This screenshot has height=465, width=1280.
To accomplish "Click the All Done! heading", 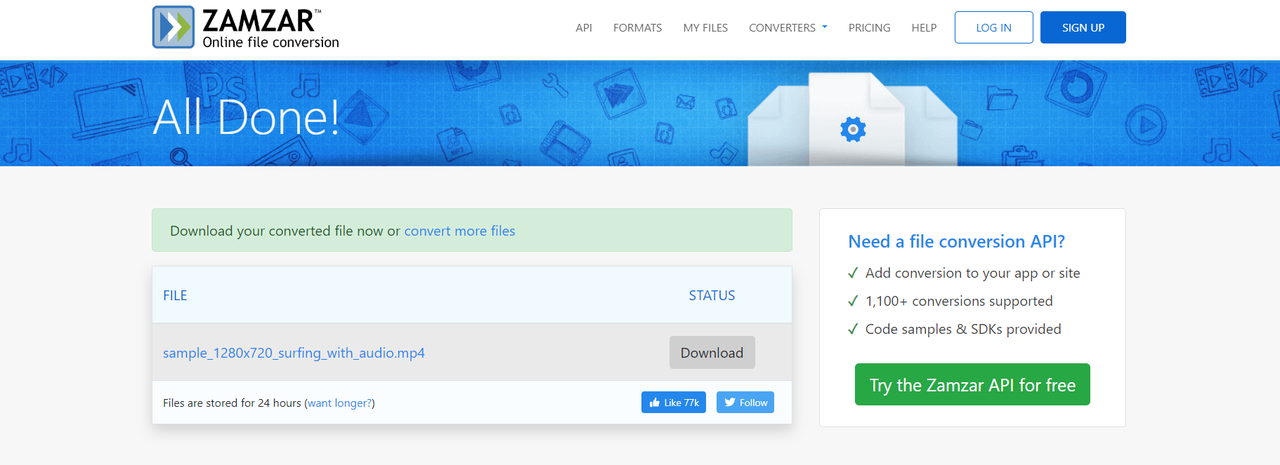I will click(x=246, y=118).
